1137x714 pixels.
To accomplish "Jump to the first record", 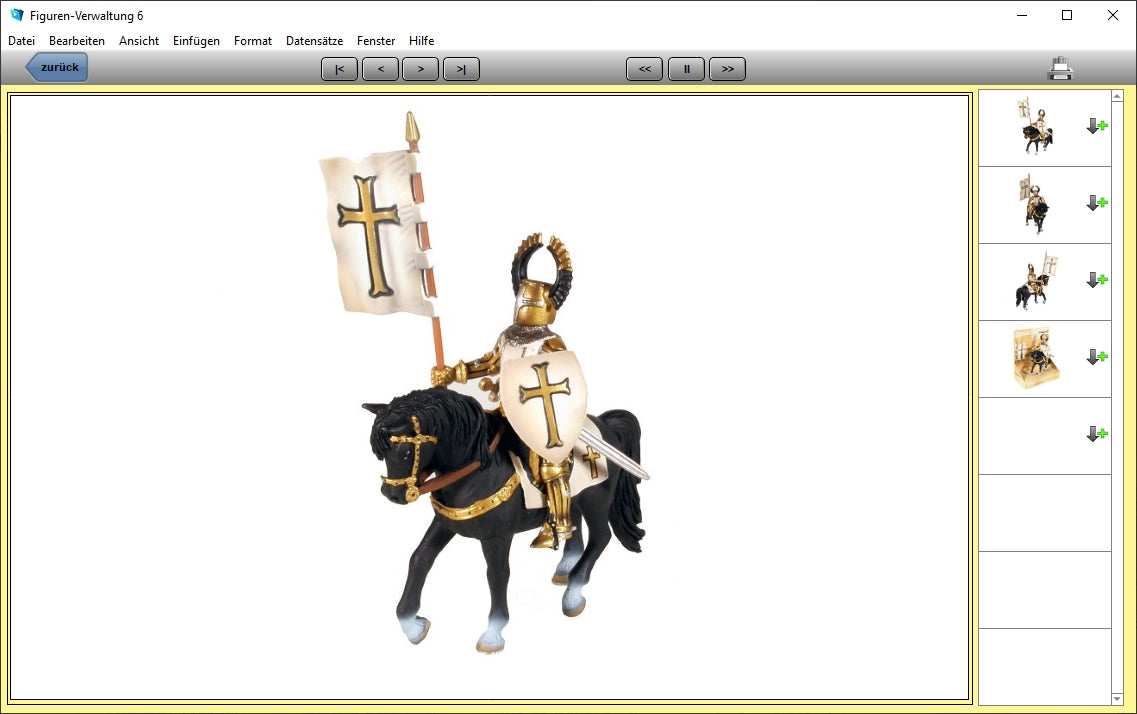I will point(339,69).
